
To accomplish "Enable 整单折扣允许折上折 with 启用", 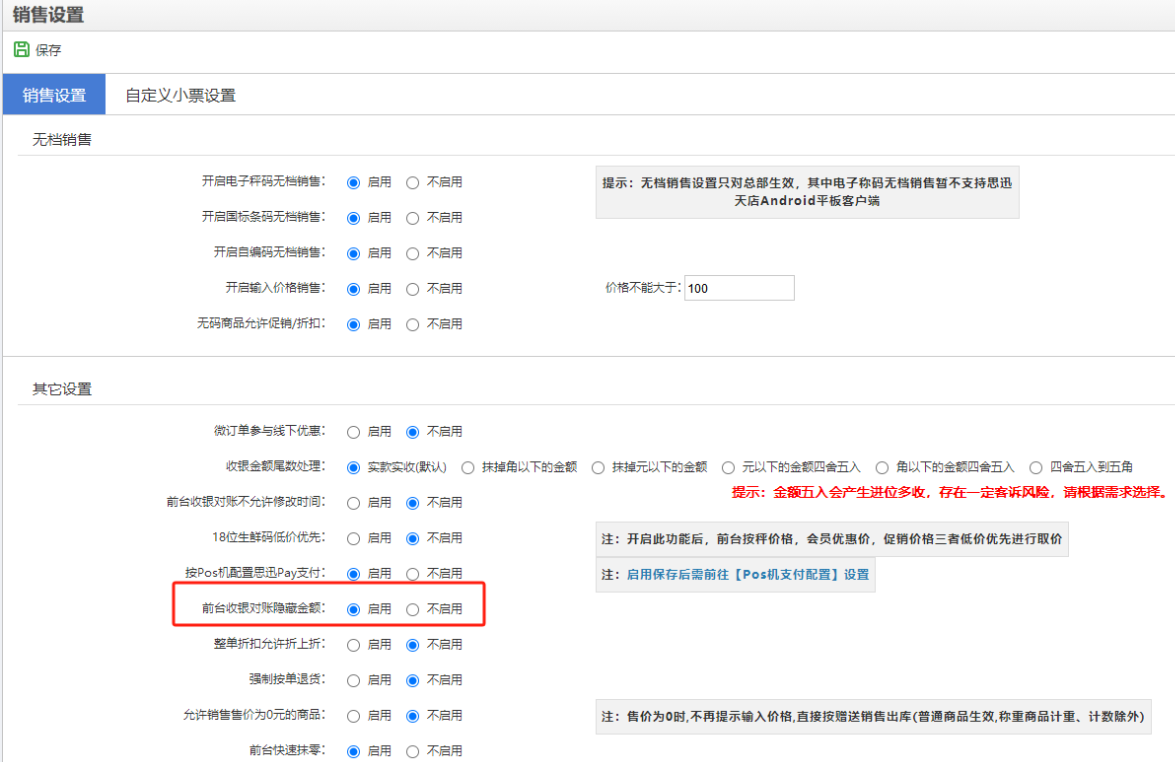I will point(353,644).
